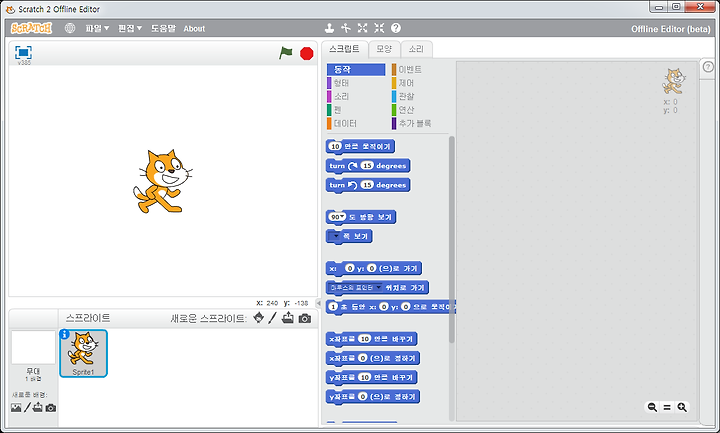Open the tips panel question mark on the right edge
Image resolution: width=720 pixels, height=433 pixels.
[x=708, y=67]
